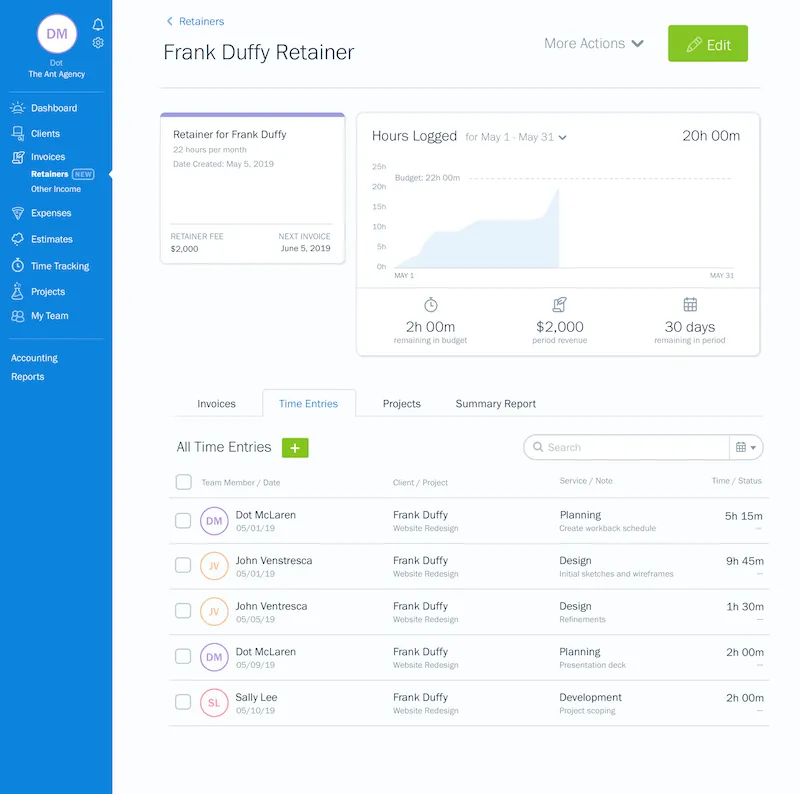Viewport: 800px width, 794px height.
Task: Click the My Team icon
Action: coord(18,316)
